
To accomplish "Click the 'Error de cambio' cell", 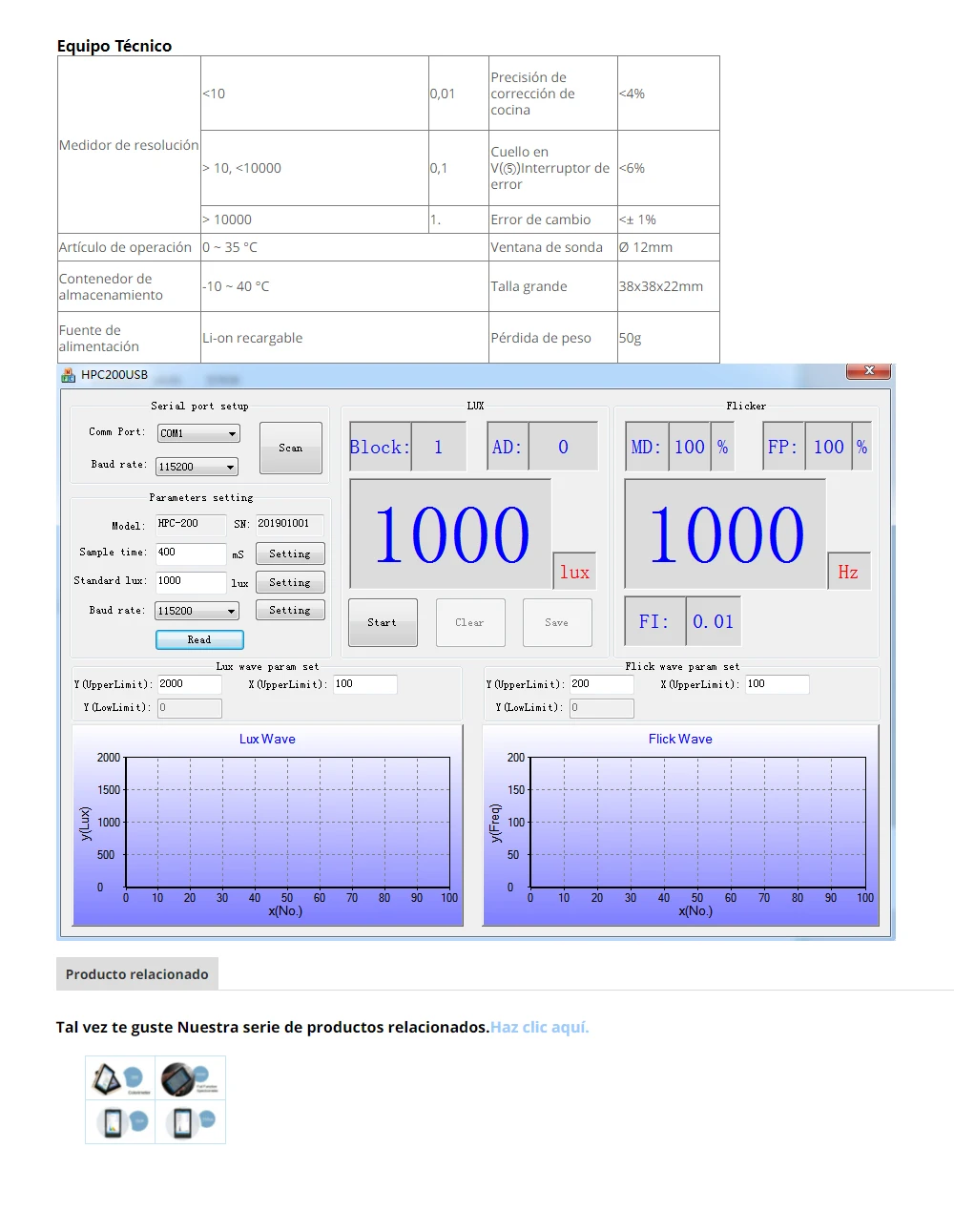I will pos(553,219).
